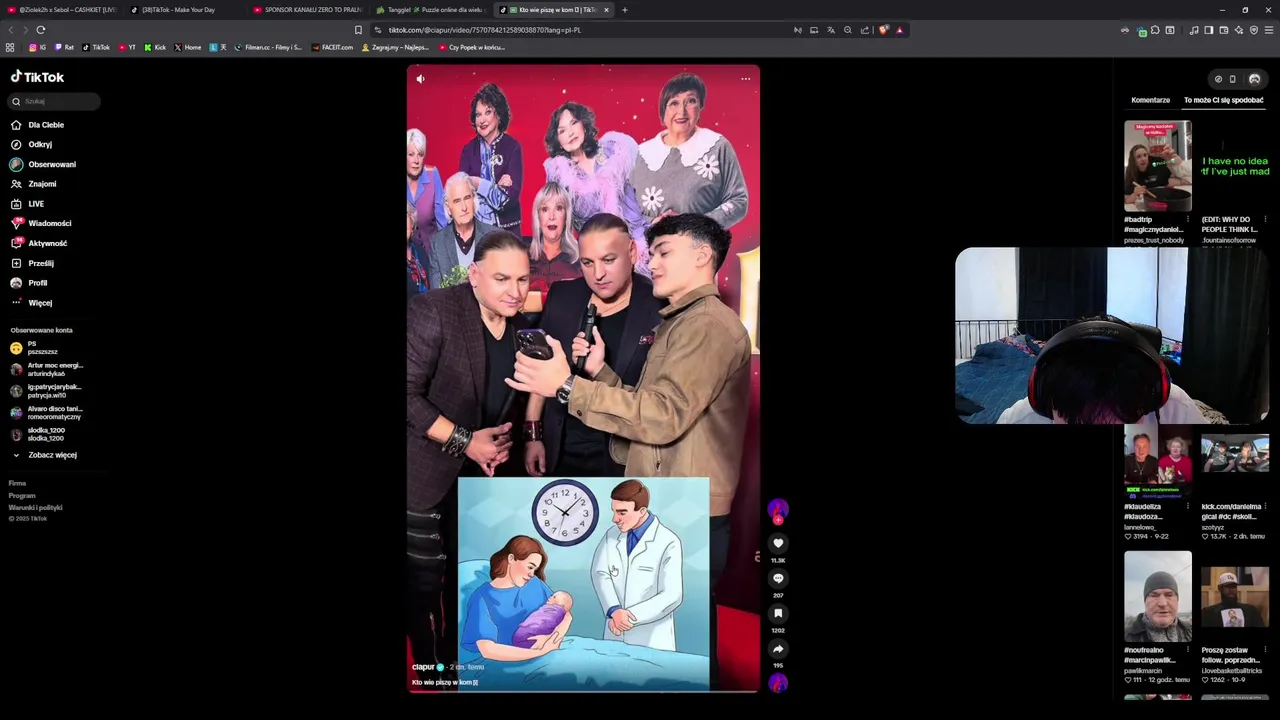
Task: Click the spinning sound disc icon
Action: coord(778,683)
